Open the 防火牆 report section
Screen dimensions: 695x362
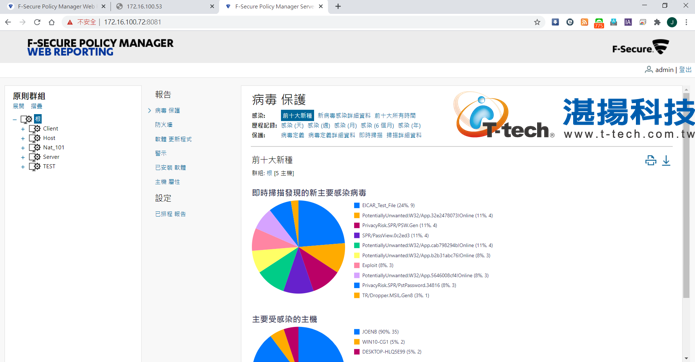(164, 125)
